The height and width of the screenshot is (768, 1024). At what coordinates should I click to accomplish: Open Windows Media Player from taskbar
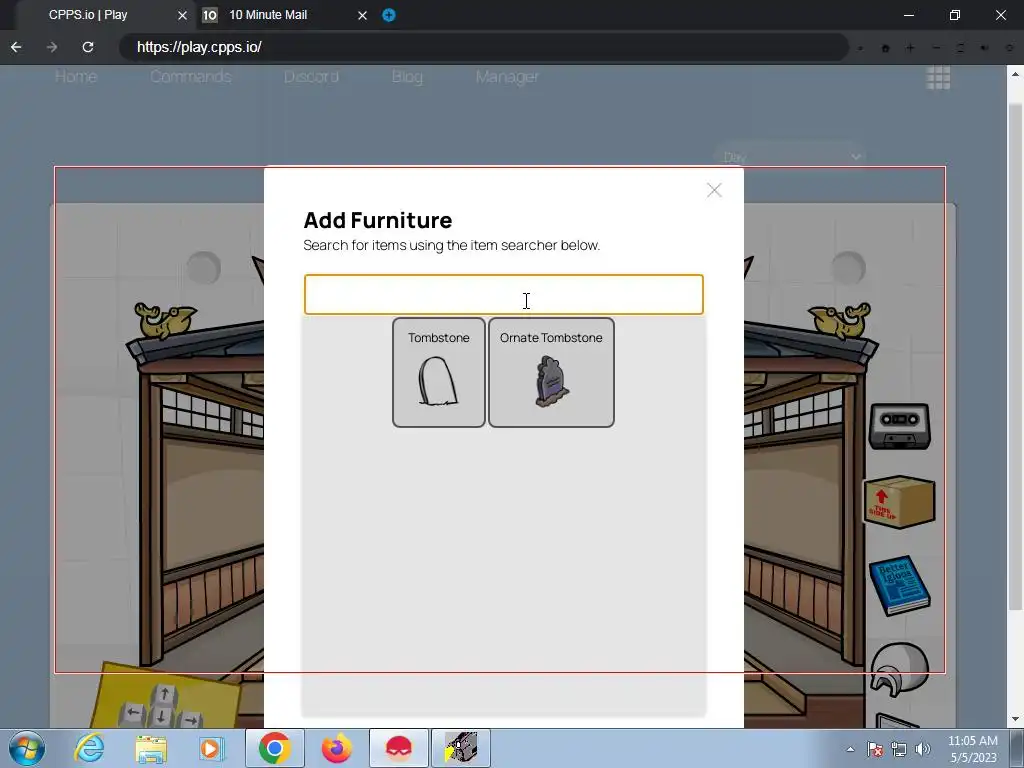[x=212, y=749]
